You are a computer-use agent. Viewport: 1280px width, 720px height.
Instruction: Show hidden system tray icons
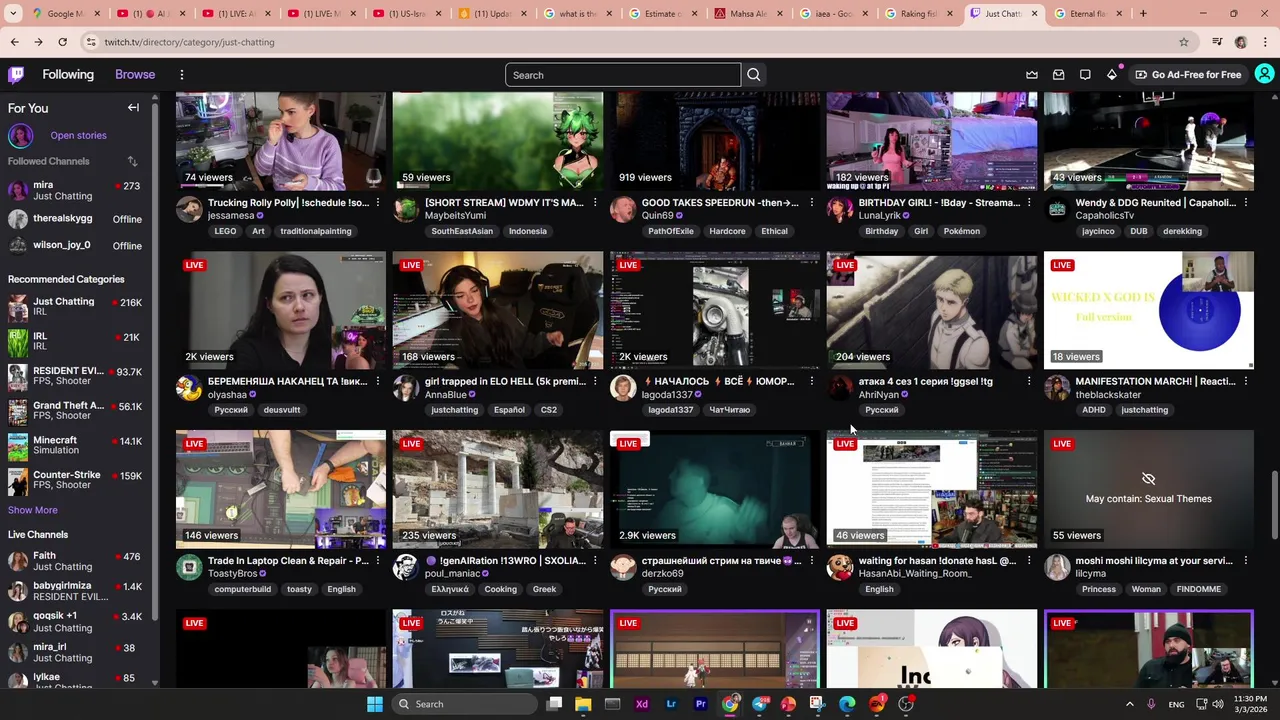click(1130, 704)
